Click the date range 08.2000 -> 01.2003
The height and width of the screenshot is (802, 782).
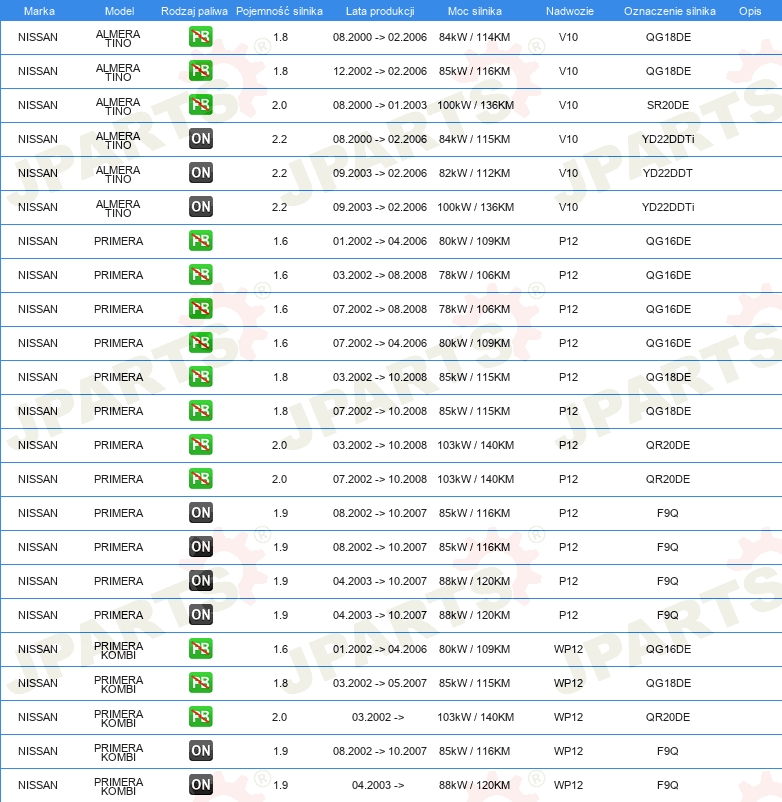click(x=379, y=105)
